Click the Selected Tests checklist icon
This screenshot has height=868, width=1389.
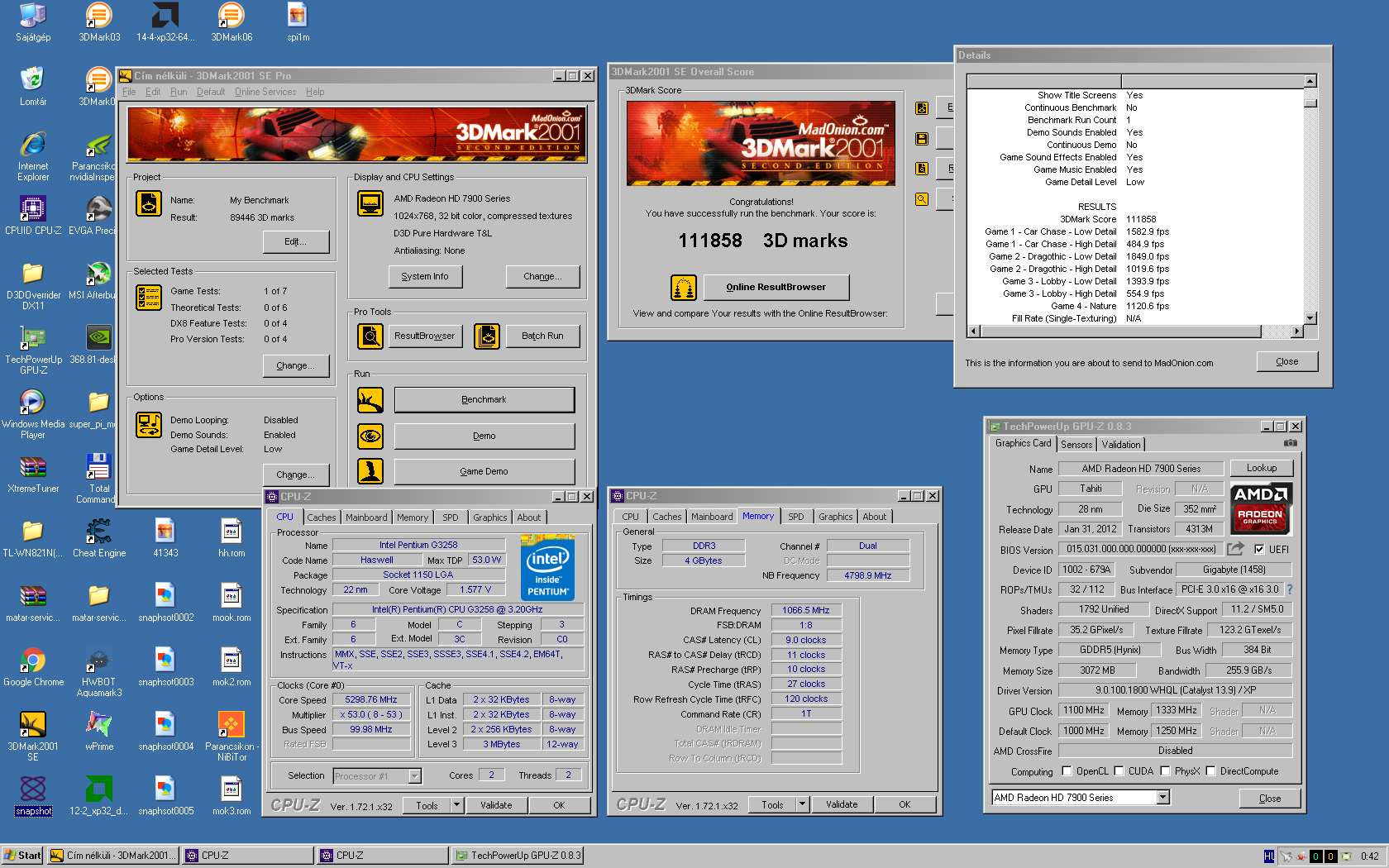[x=149, y=298]
